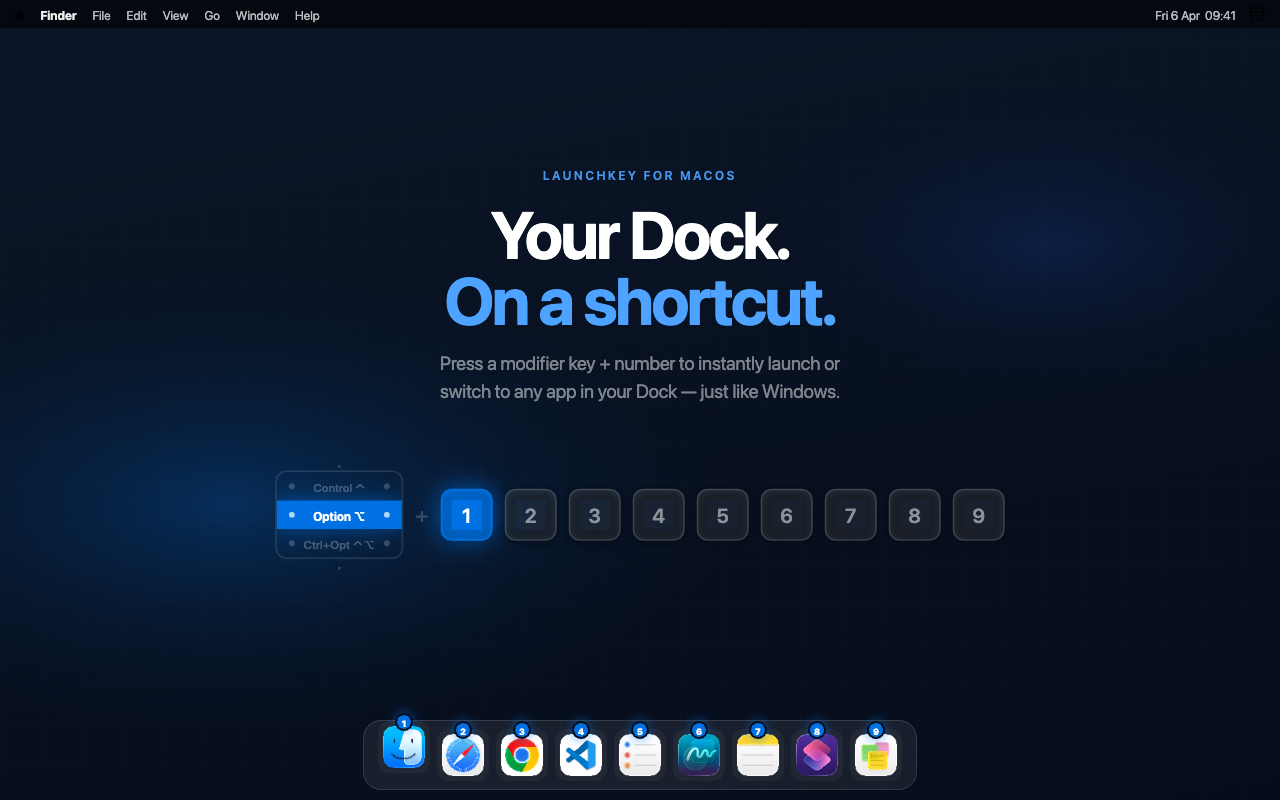Click the clock showing Fri 6 Apr
Screen dimensions: 1280x800
point(1195,15)
